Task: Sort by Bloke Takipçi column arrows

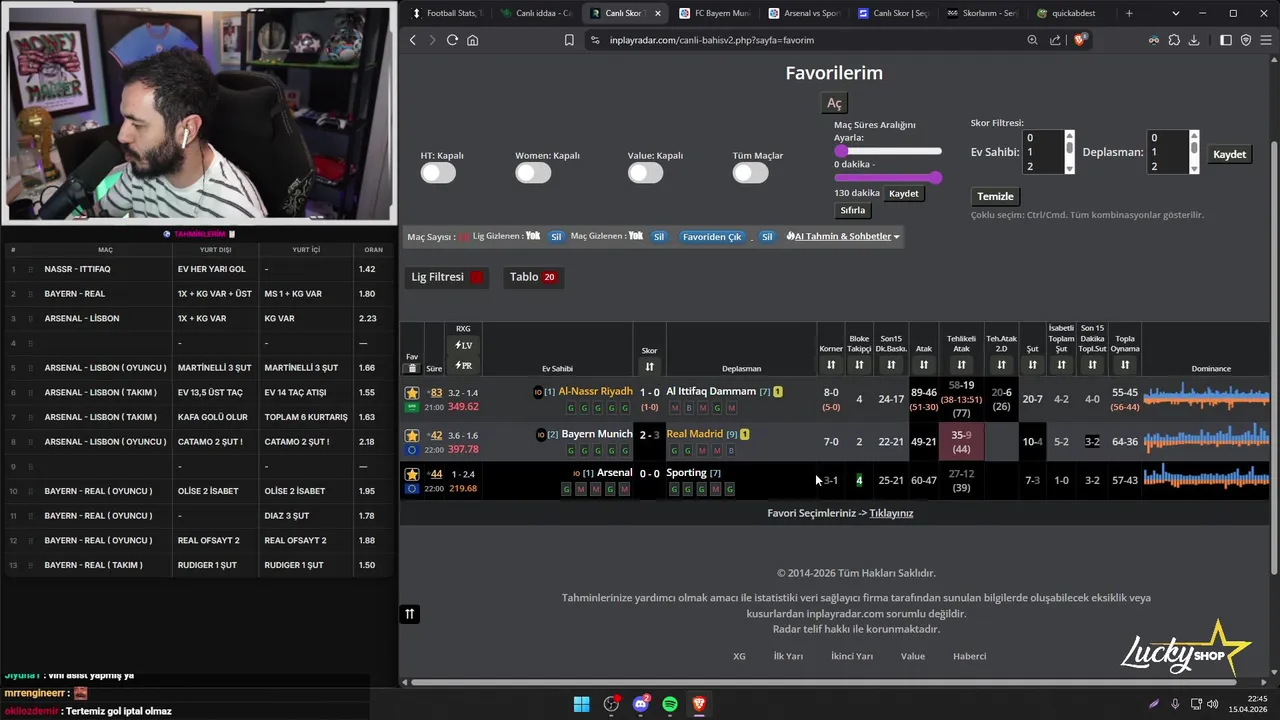Action: click(859, 365)
